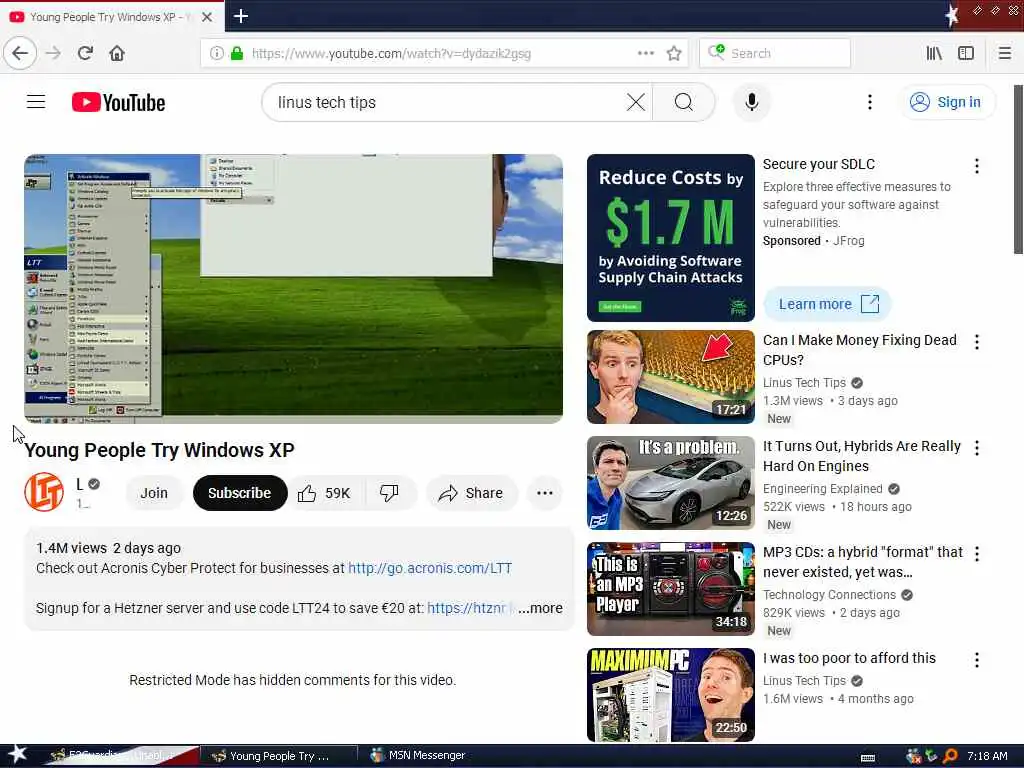This screenshot has height=768, width=1024.
Task: Switch to MSN Messenger in taskbar
Action: tap(419, 756)
